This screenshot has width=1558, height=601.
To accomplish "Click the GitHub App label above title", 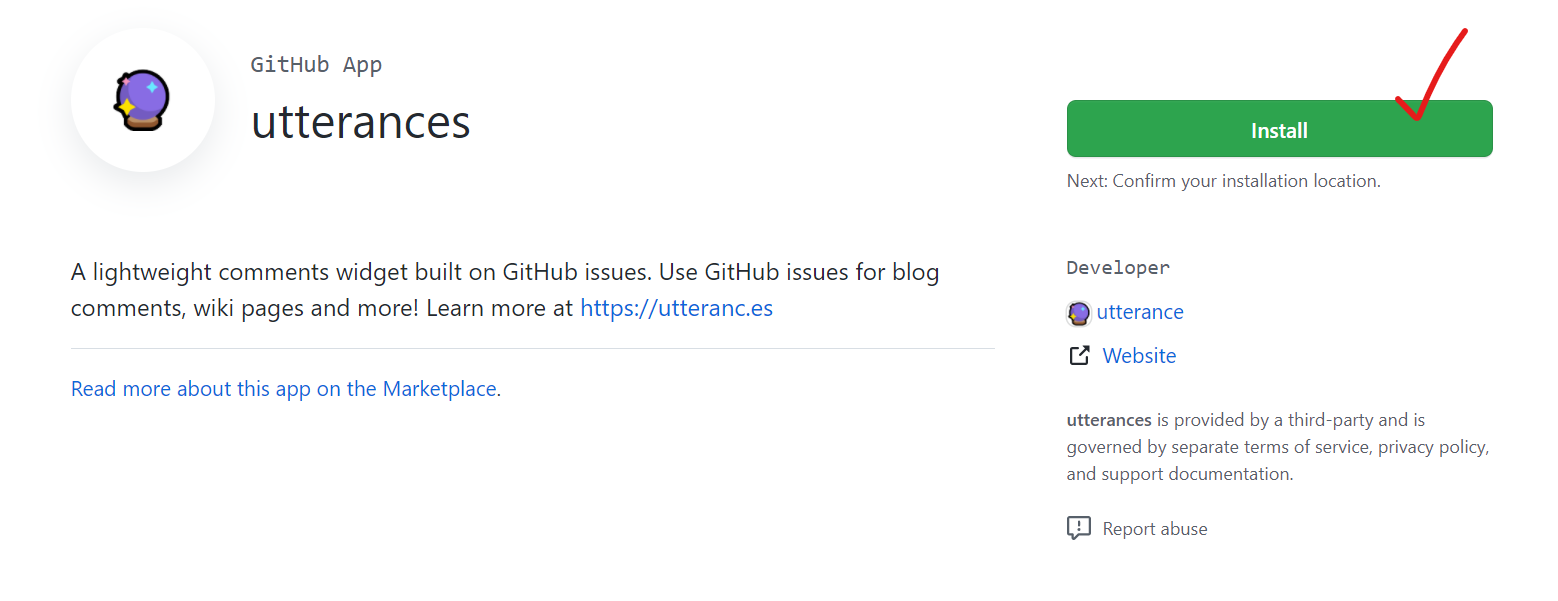I will coord(316,65).
